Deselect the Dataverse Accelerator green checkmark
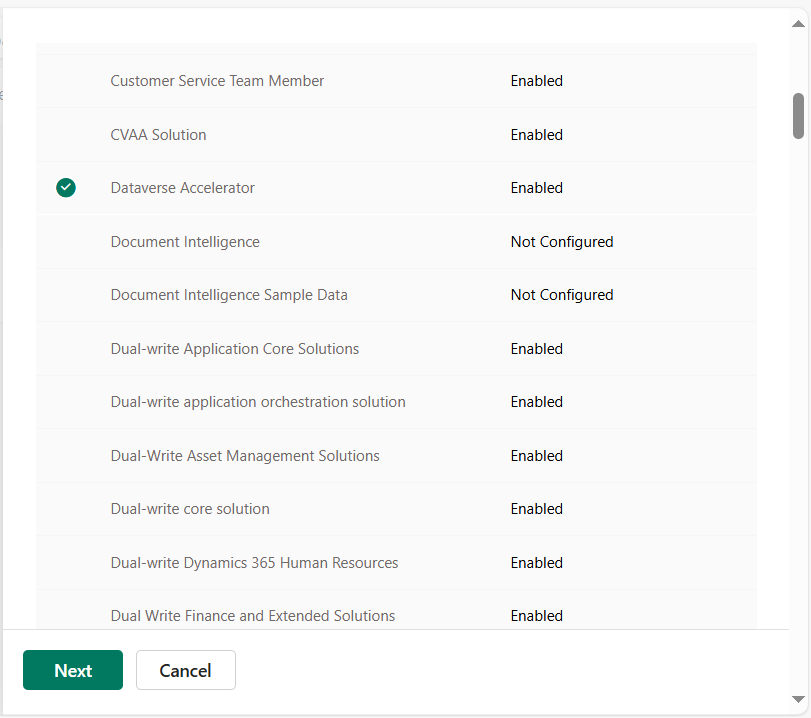 click(66, 188)
